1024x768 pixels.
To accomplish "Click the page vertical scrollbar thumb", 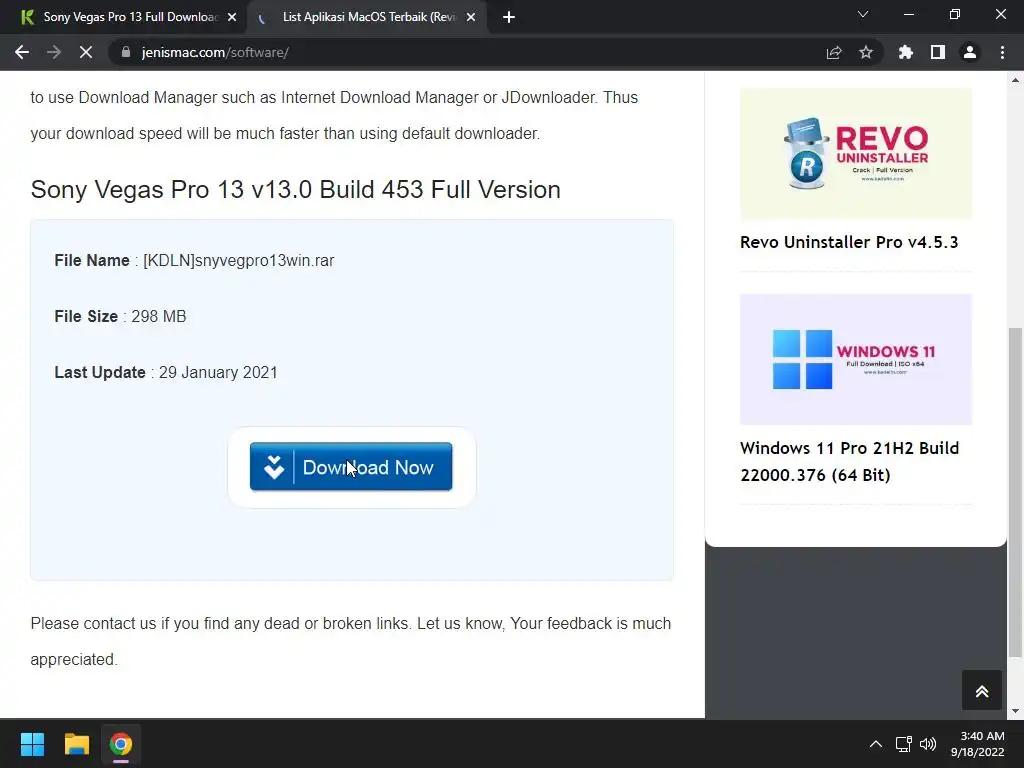I will [1015, 492].
